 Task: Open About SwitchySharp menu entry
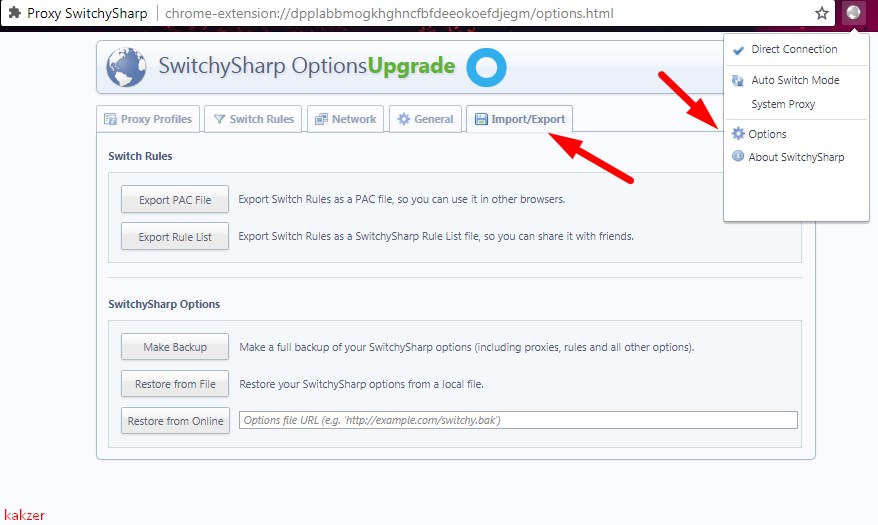click(796, 157)
